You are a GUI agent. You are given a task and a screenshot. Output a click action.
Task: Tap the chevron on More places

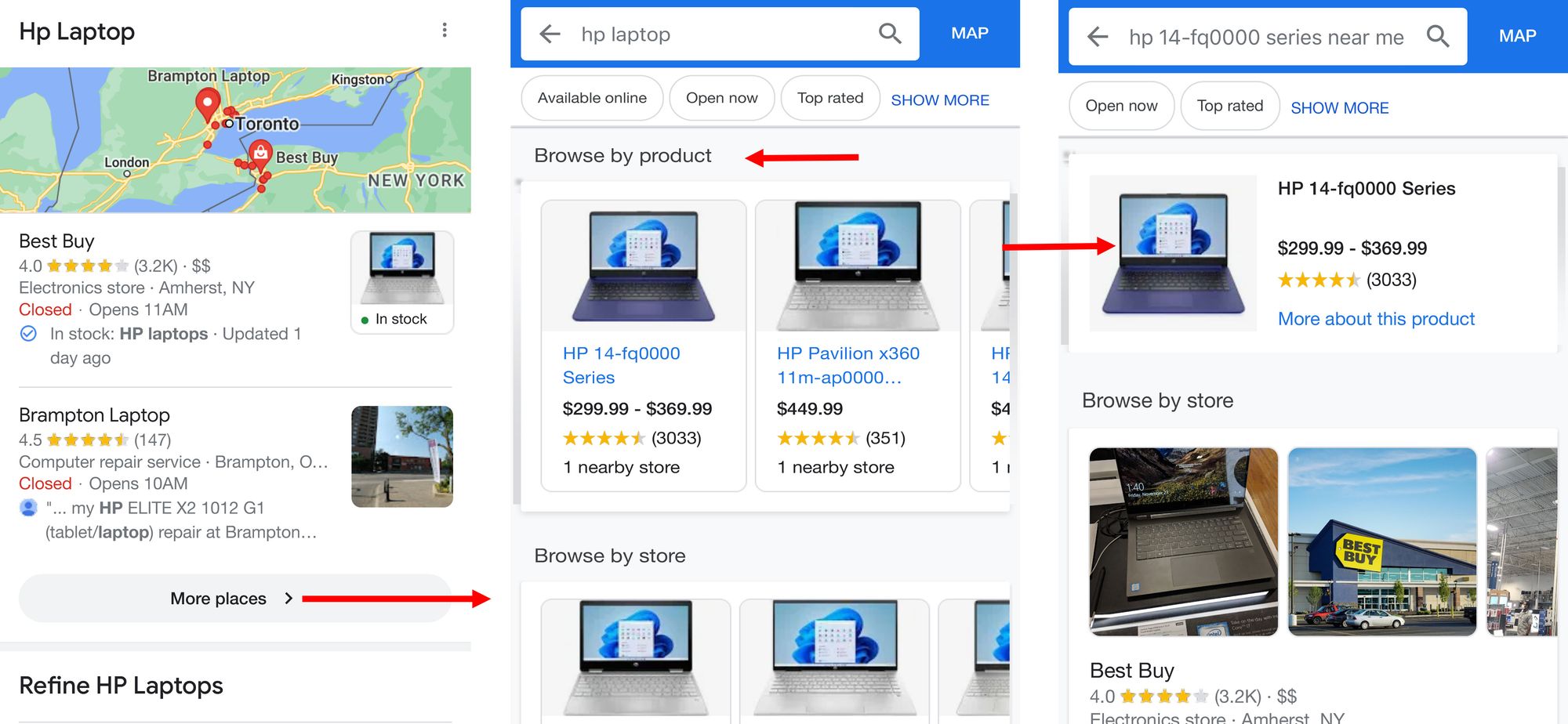coord(289,599)
